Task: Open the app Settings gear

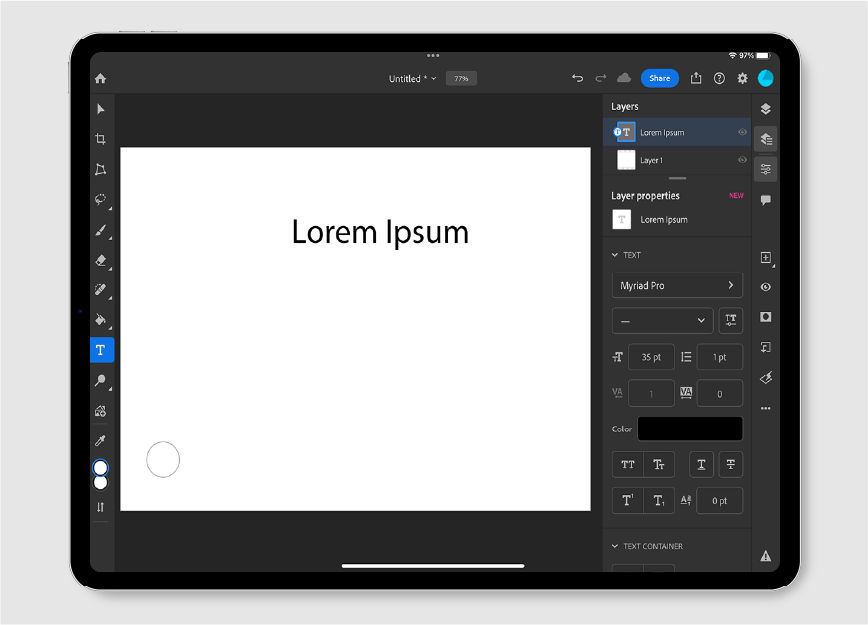Action: [742, 78]
